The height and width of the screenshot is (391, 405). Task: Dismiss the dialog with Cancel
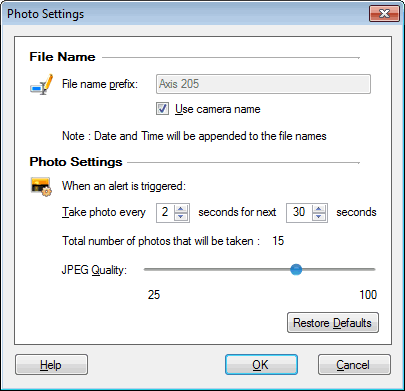tap(354, 365)
